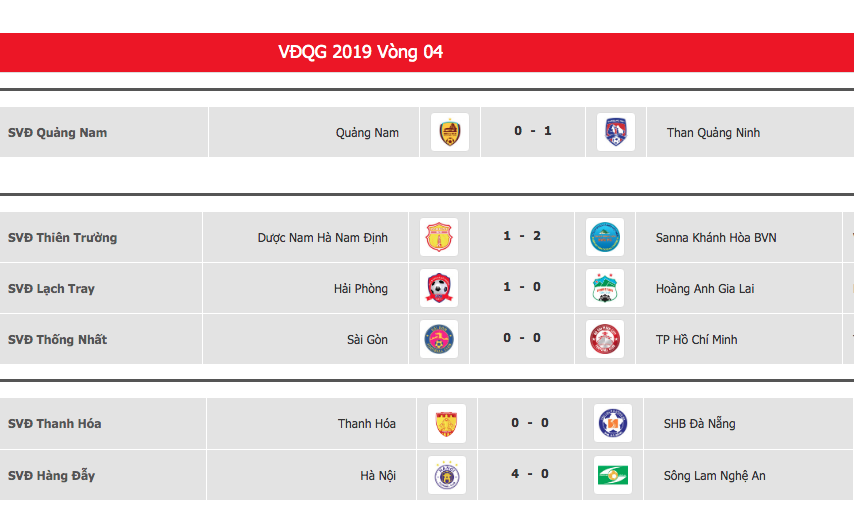Click the Quảng Nam team crest

(x=450, y=132)
